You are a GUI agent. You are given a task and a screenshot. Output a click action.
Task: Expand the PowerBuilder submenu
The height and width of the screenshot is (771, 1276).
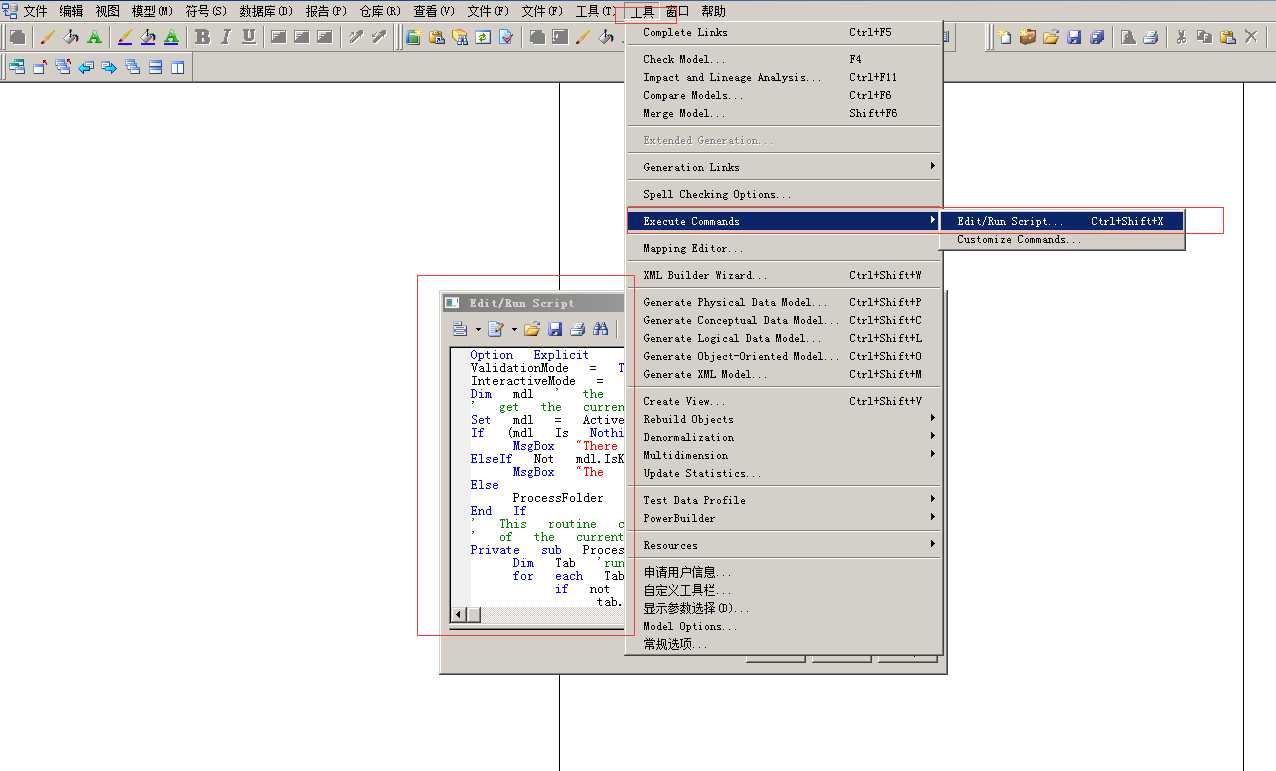[x=785, y=518]
